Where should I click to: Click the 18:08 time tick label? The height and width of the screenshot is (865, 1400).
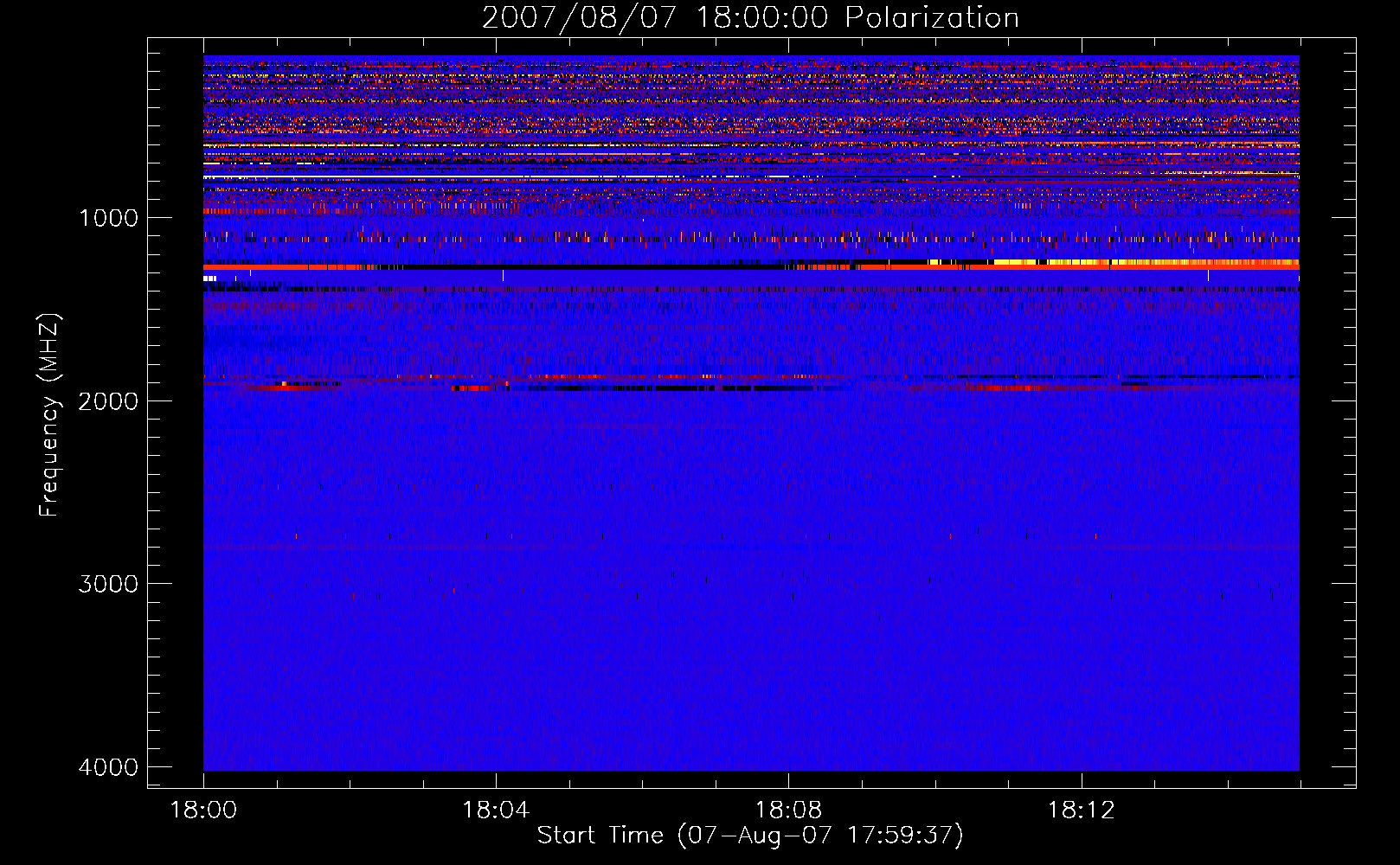pos(788,811)
